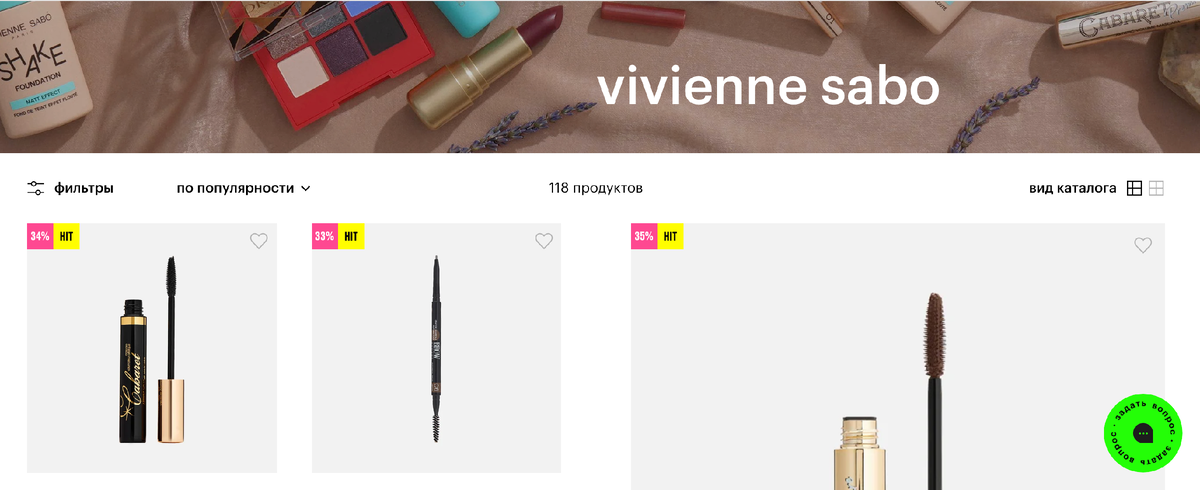Switch to large-tile catalog grid view

(1134, 188)
